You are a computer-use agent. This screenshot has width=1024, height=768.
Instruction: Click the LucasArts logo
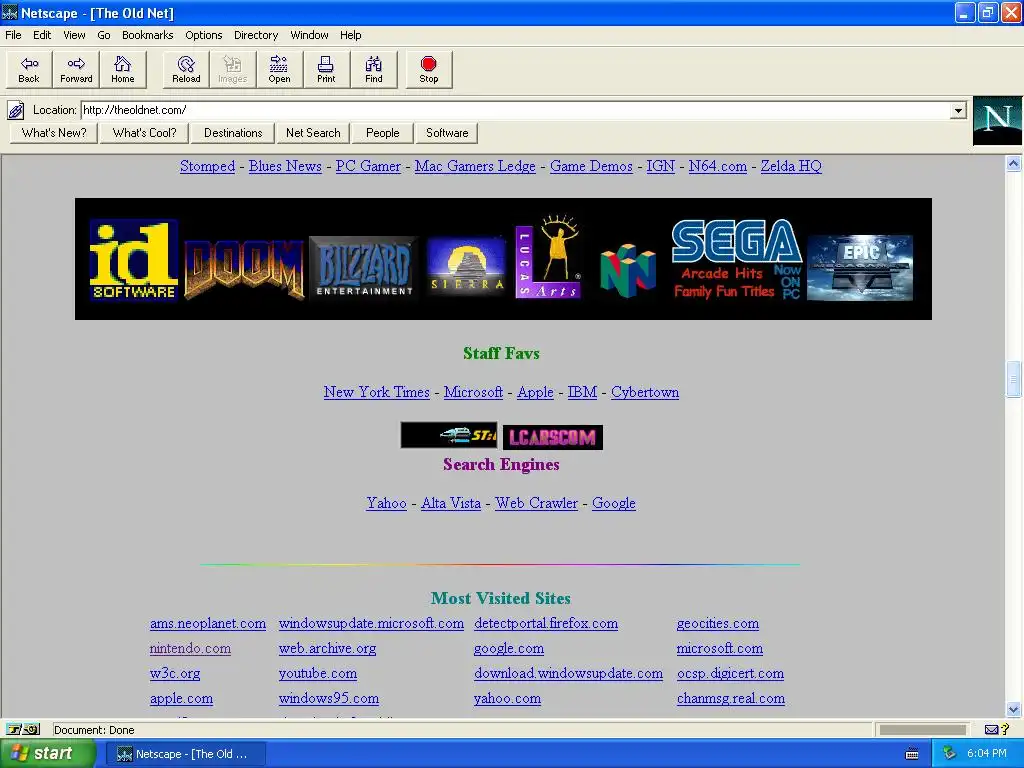[548, 256]
